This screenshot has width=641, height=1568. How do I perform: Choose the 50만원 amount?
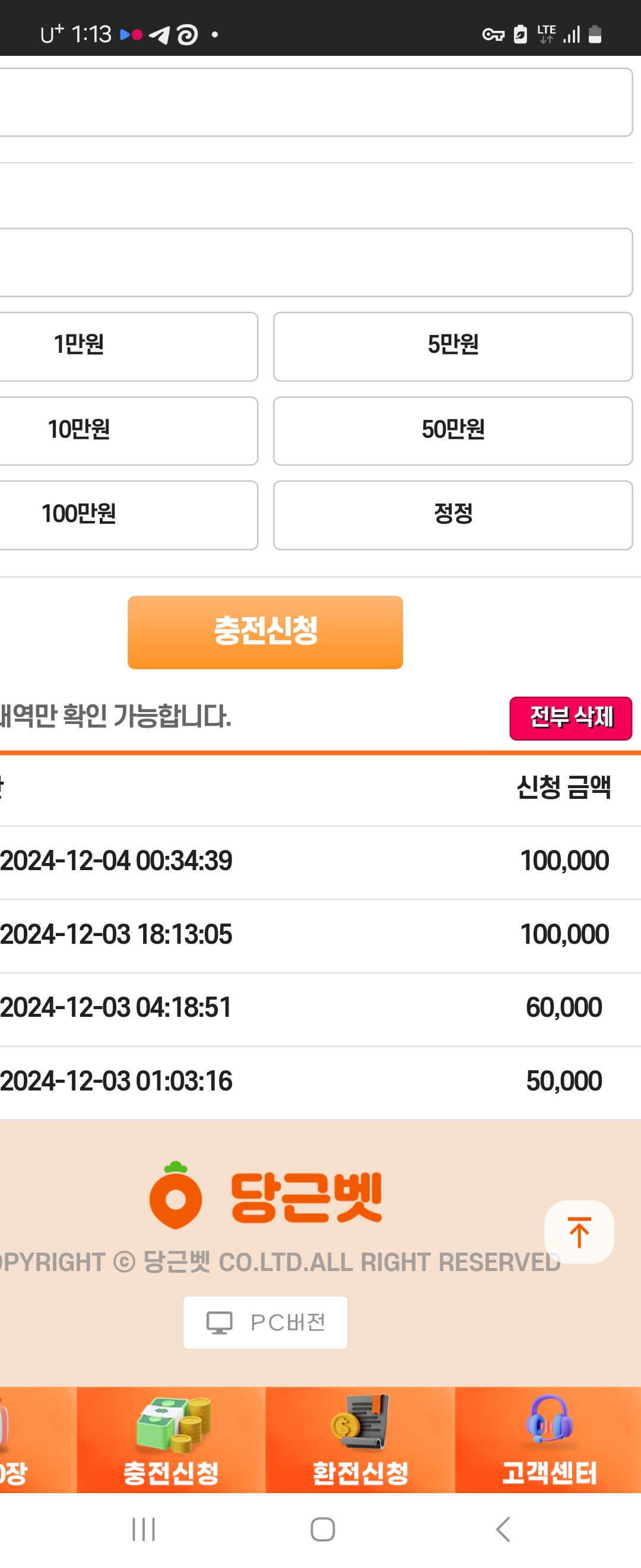(x=453, y=431)
